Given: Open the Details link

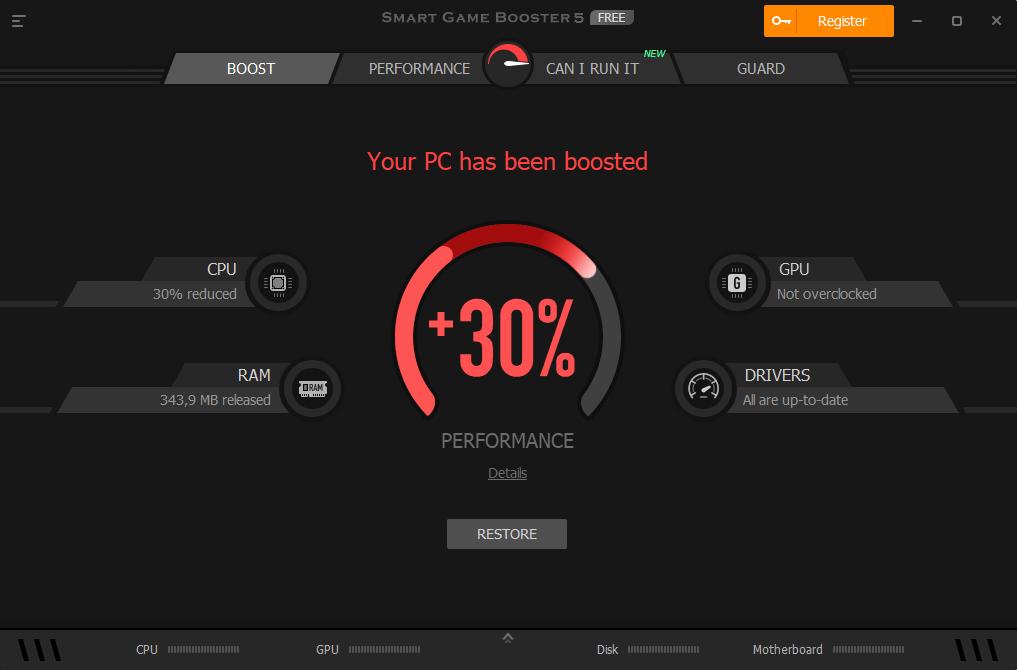Looking at the screenshot, I should coord(507,473).
